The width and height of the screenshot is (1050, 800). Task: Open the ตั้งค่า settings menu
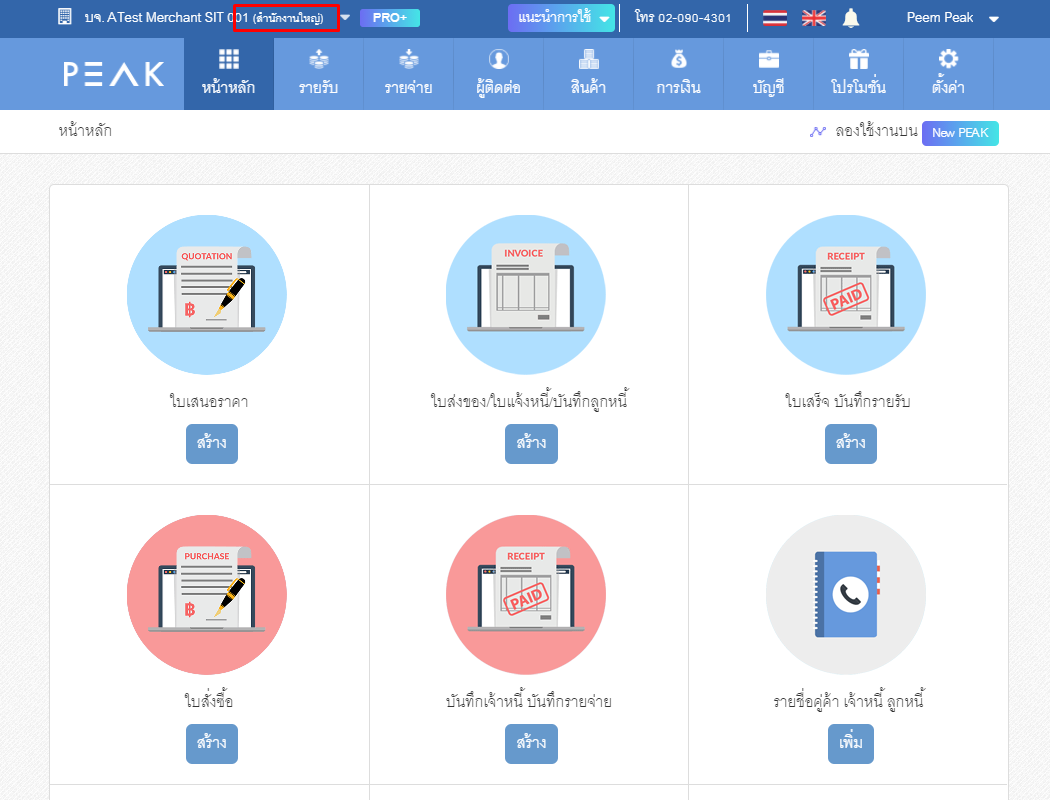pos(947,74)
